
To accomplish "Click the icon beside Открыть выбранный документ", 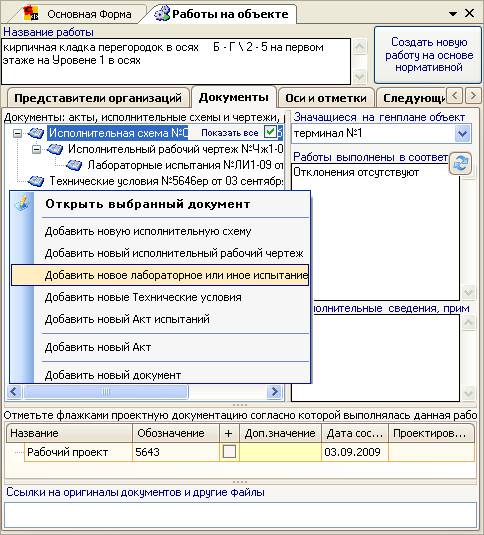I will pyautogui.click(x=23, y=204).
